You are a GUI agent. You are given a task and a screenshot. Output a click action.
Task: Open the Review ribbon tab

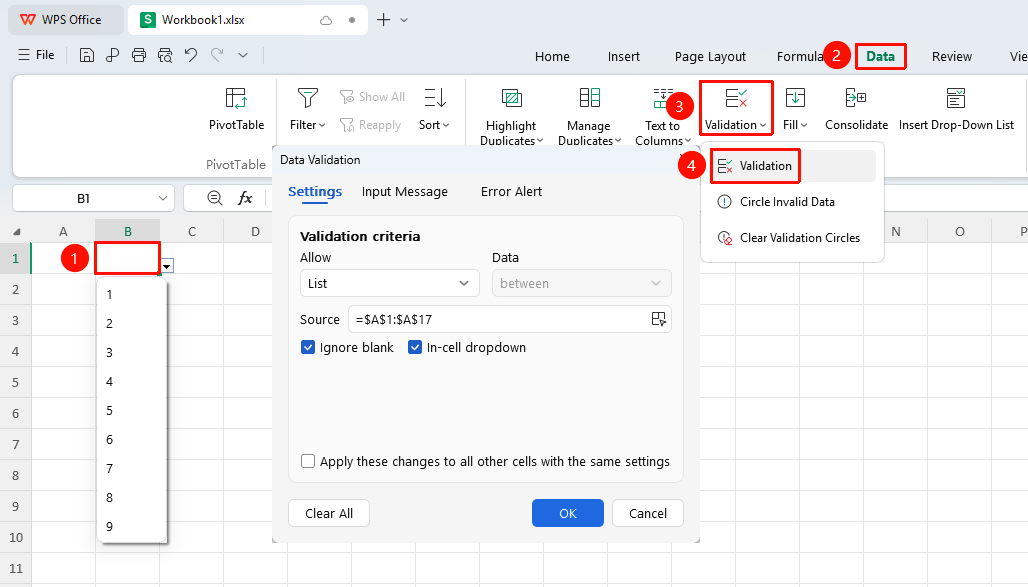click(951, 56)
